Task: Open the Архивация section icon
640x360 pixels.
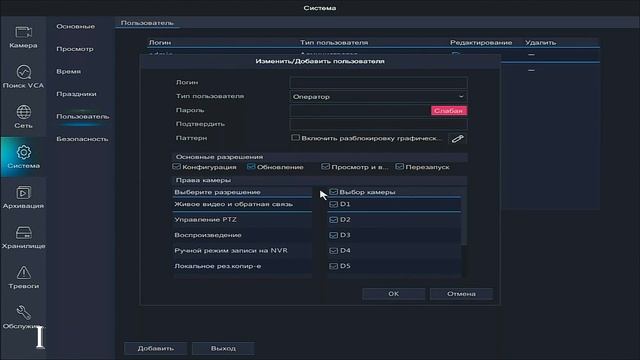Action: click(23, 192)
